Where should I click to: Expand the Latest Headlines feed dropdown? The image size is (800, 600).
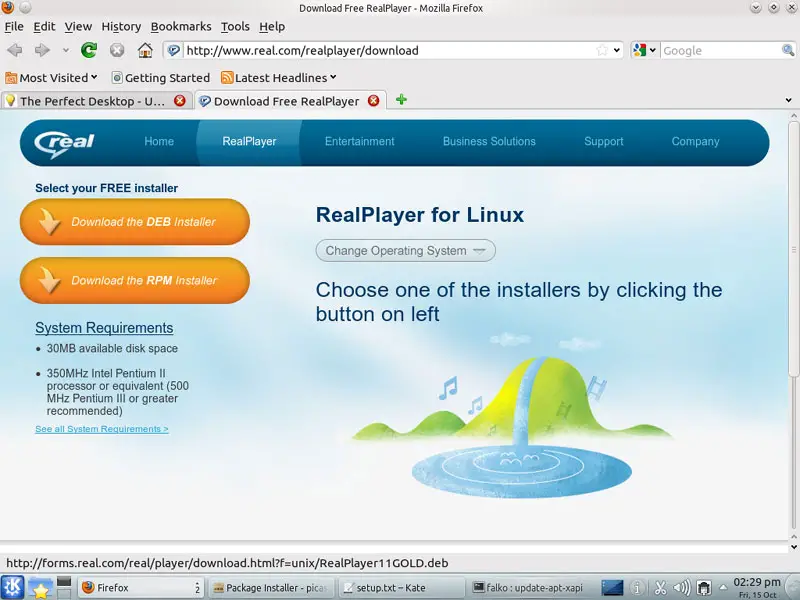(333, 77)
